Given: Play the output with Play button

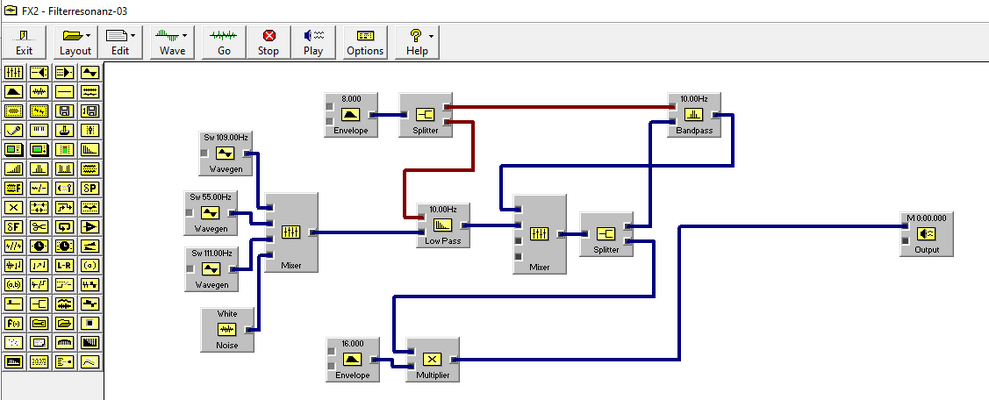Looking at the screenshot, I should 313,42.
